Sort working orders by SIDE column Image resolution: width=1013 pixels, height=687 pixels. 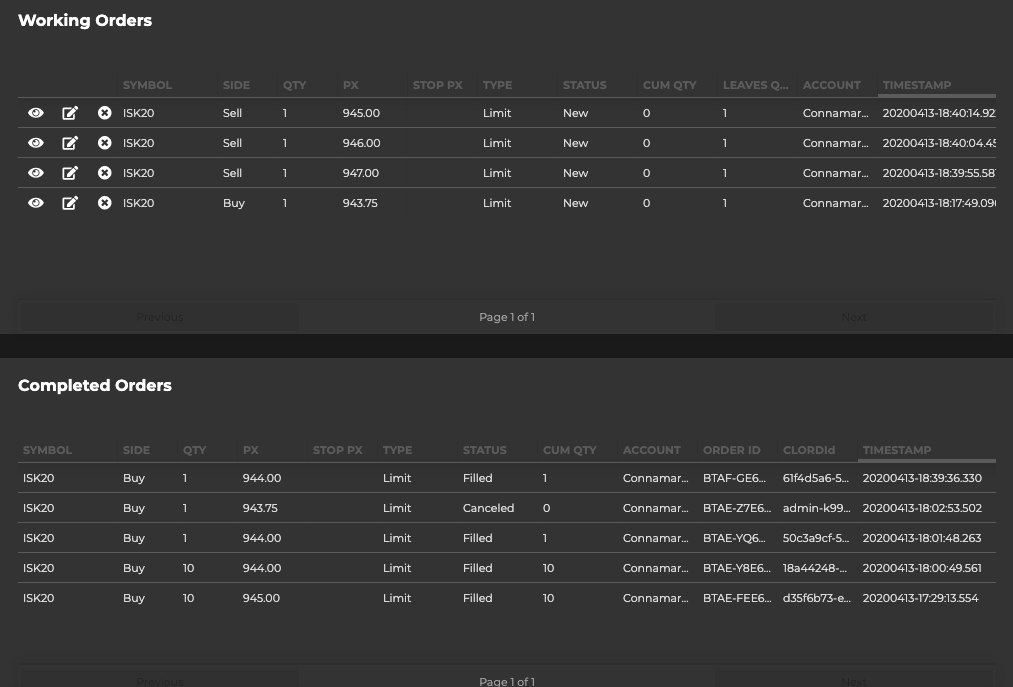coord(236,85)
